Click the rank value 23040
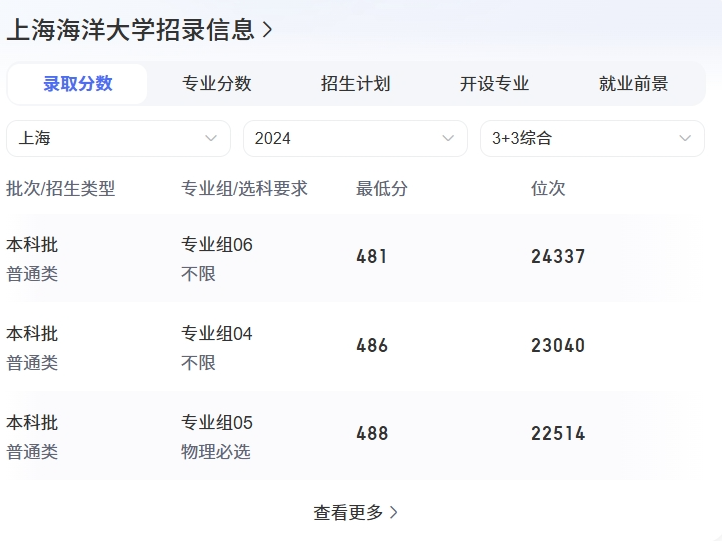The height and width of the screenshot is (541, 722). coord(558,345)
